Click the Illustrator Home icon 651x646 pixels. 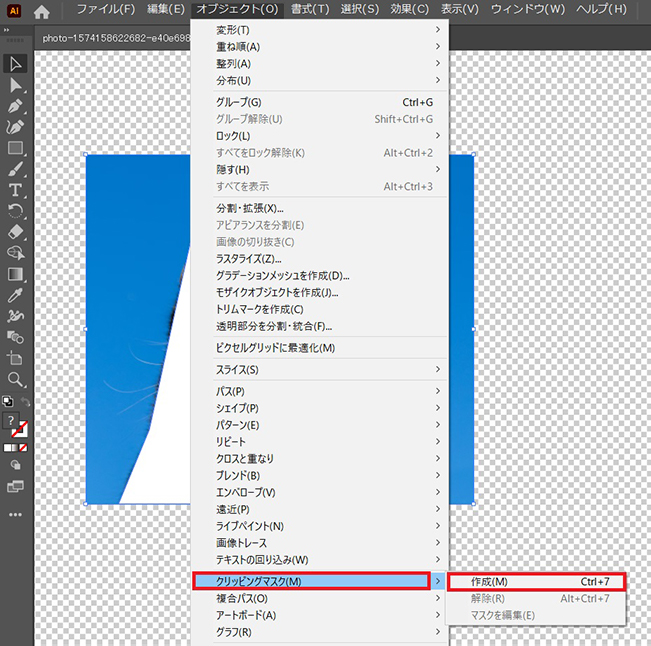tap(41, 12)
